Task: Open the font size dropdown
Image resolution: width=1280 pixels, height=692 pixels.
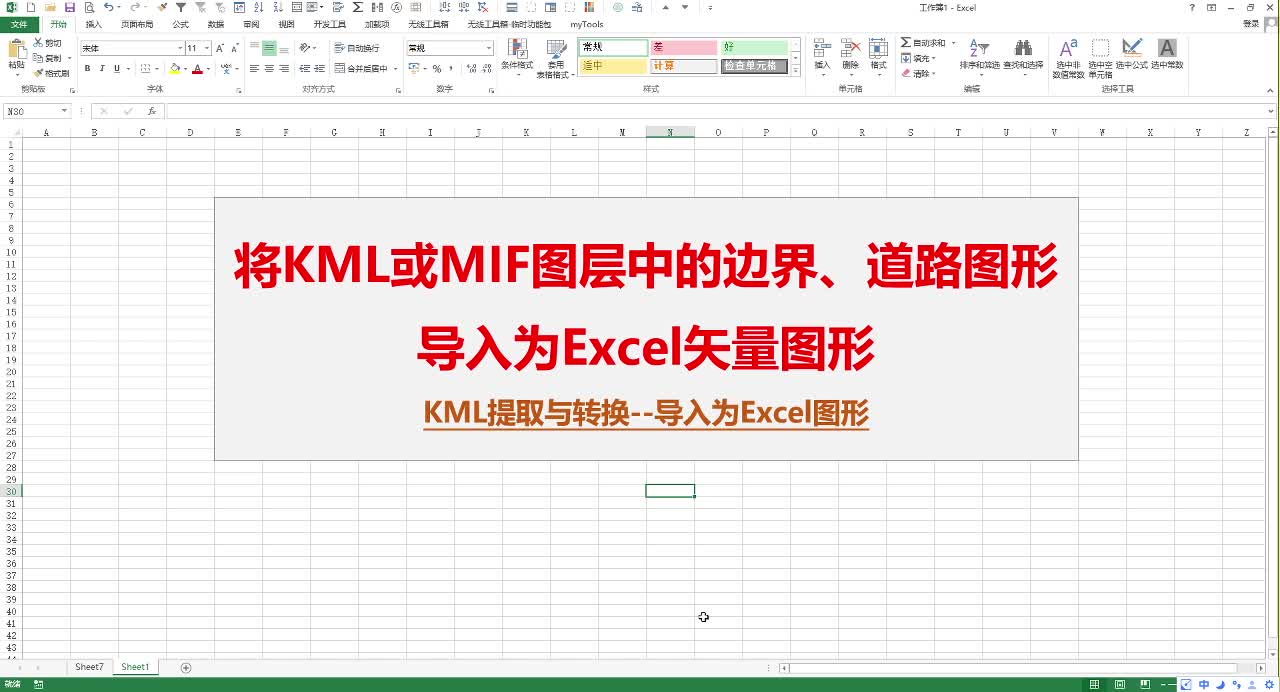Action: point(206,47)
